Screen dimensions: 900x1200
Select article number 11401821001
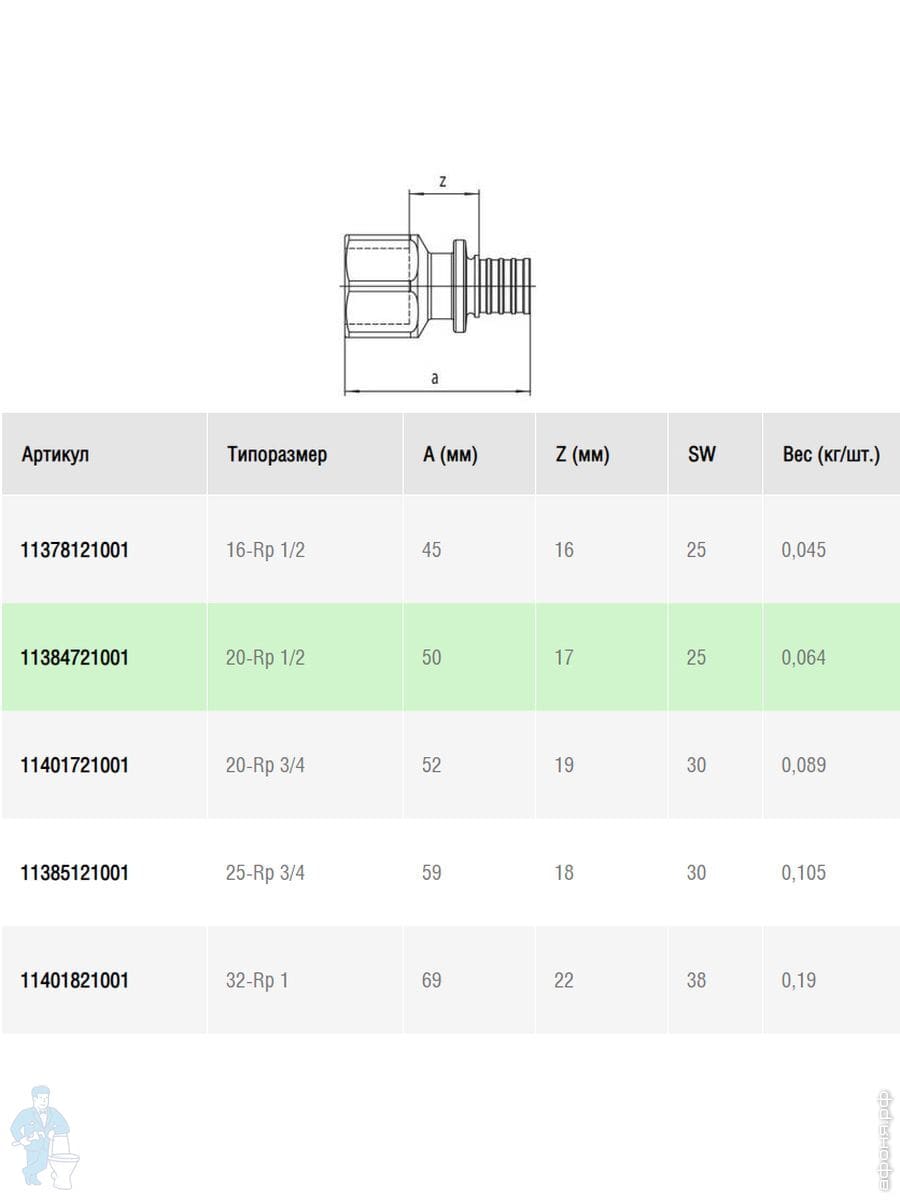click(75, 980)
